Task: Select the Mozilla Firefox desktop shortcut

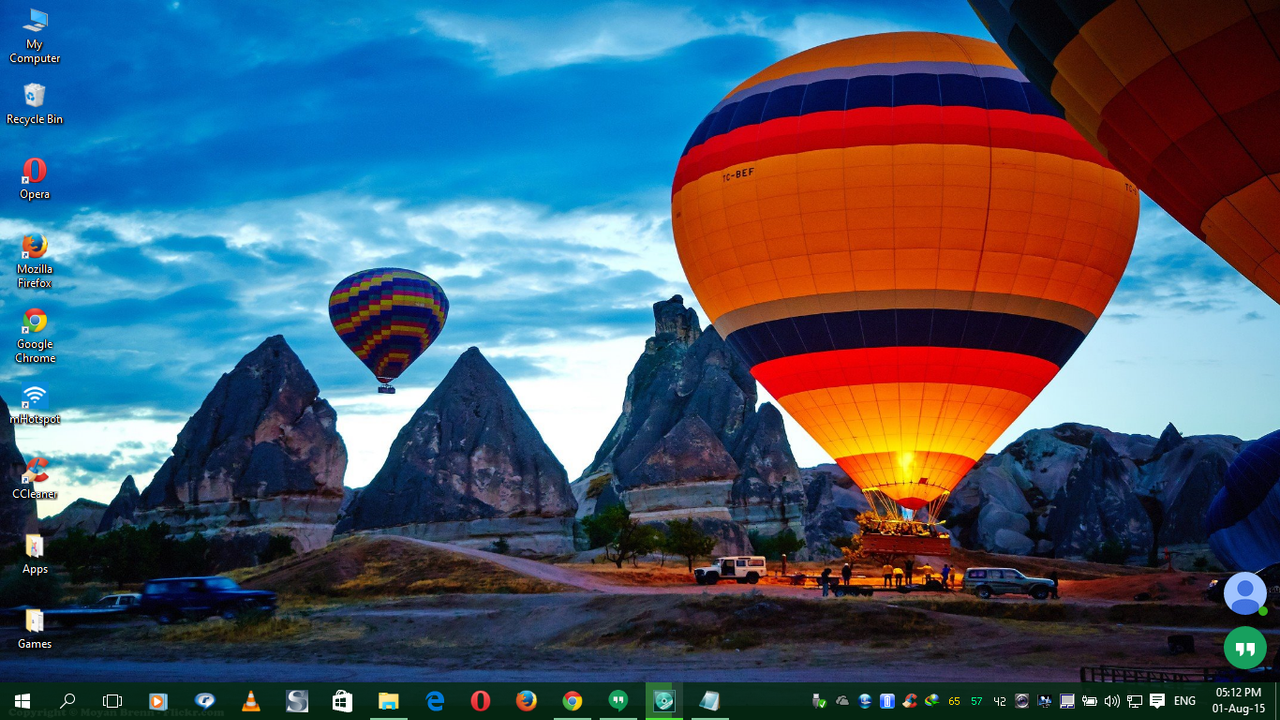Action: click(x=35, y=261)
